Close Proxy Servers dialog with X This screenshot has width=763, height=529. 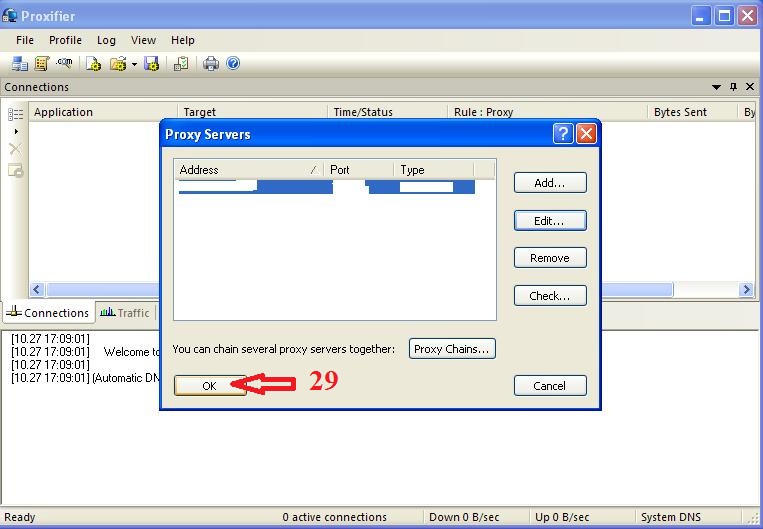point(586,133)
